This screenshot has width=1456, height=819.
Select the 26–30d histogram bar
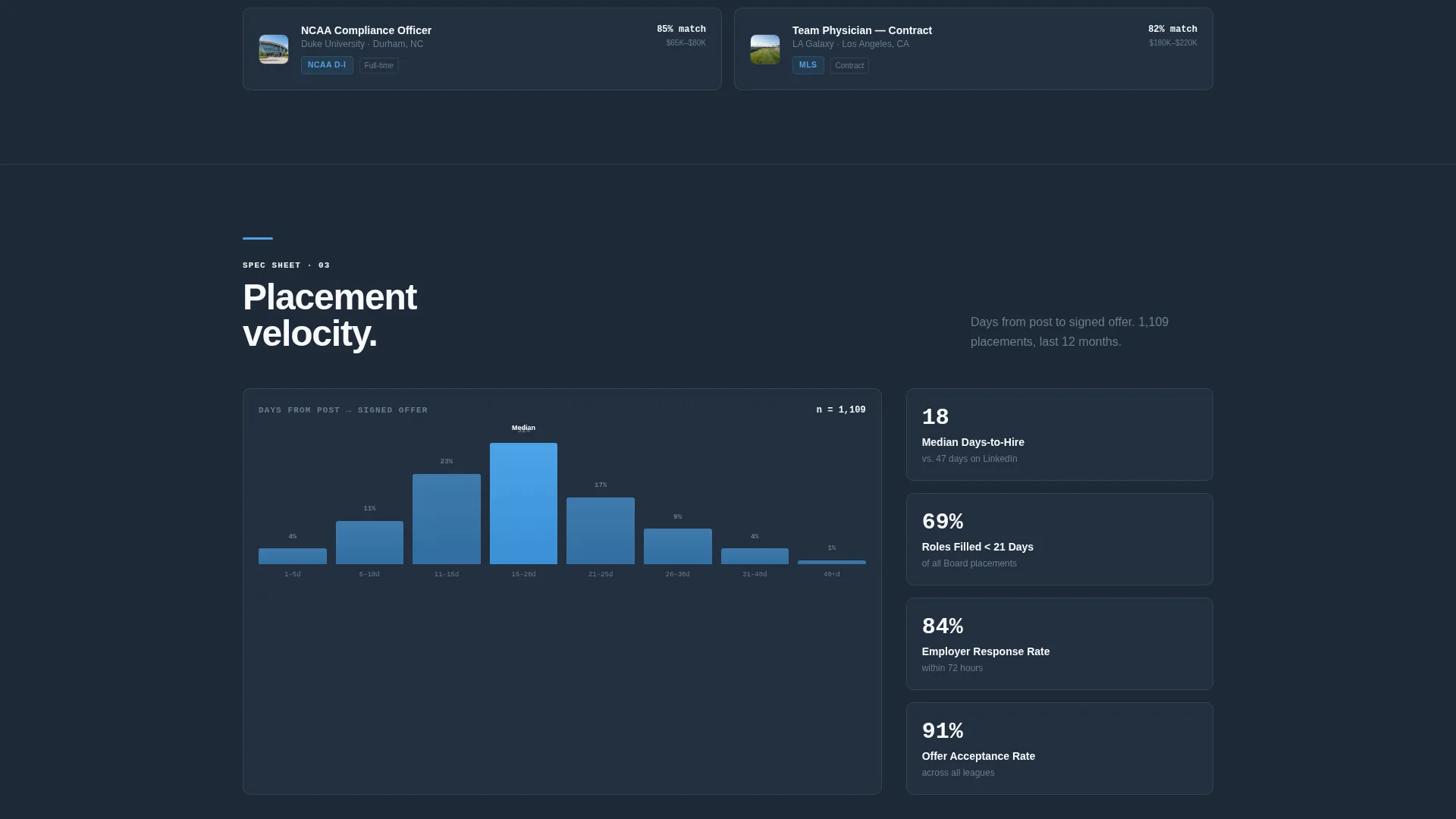[678, 546]
